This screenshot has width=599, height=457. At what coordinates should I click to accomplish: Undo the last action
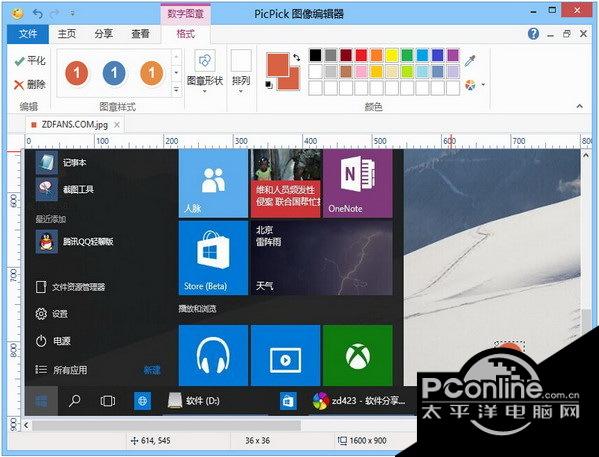coord(37,14)
